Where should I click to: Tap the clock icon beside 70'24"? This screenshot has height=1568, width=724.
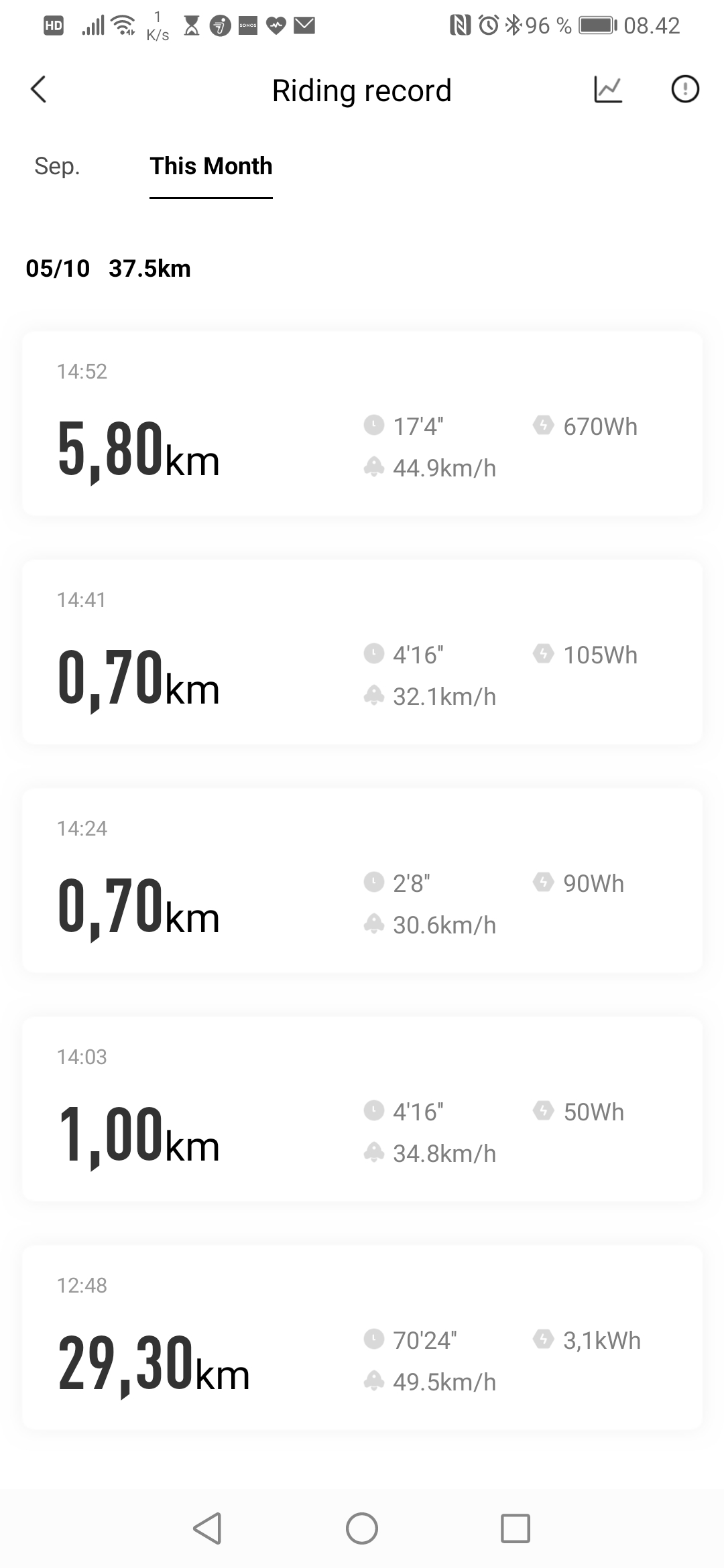[373, 1339]
